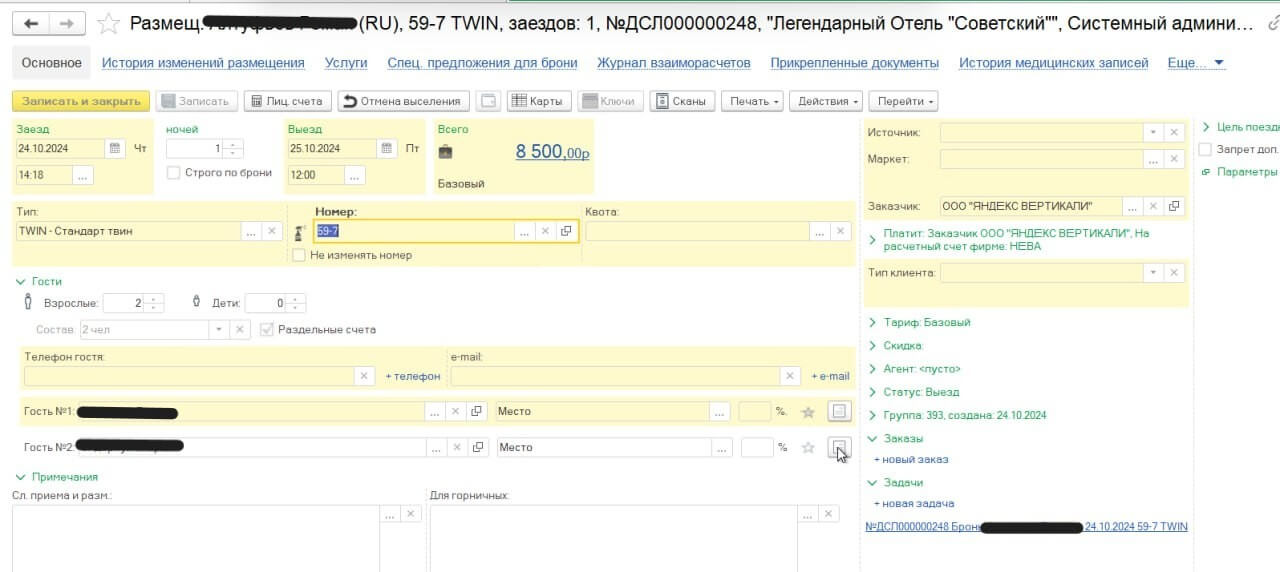Click the star icon in the Гость №1 row
Viewport: 1280px width, 572px height.
pyautogui.click(x=808, y=412)
